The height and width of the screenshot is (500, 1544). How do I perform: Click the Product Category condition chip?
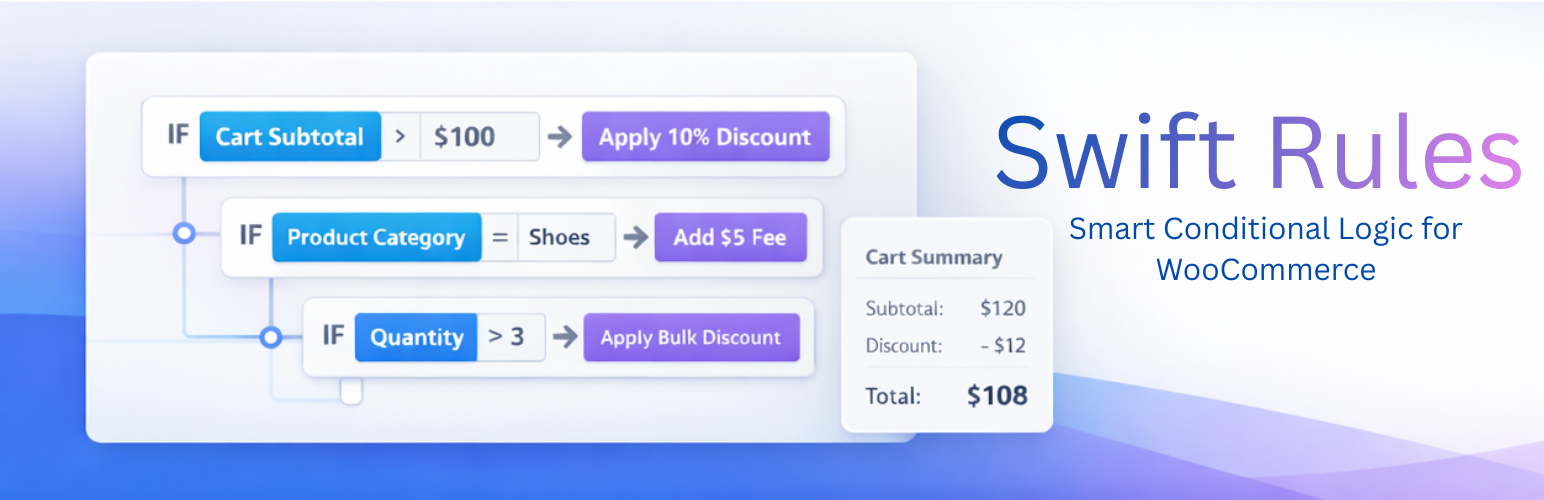pos(376,238)
